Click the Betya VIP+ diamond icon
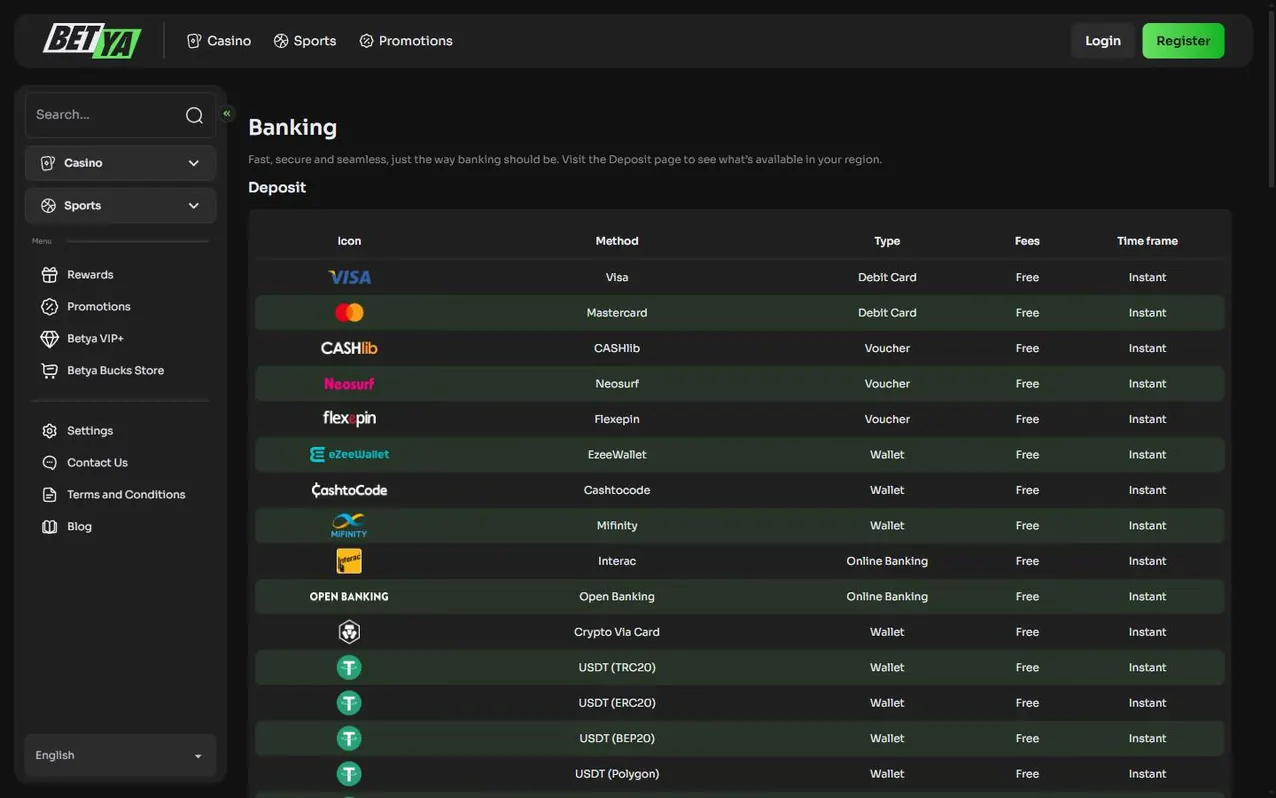Viewport: 1276px width, 798px height. pyautogui.click(x=49, y=339)
